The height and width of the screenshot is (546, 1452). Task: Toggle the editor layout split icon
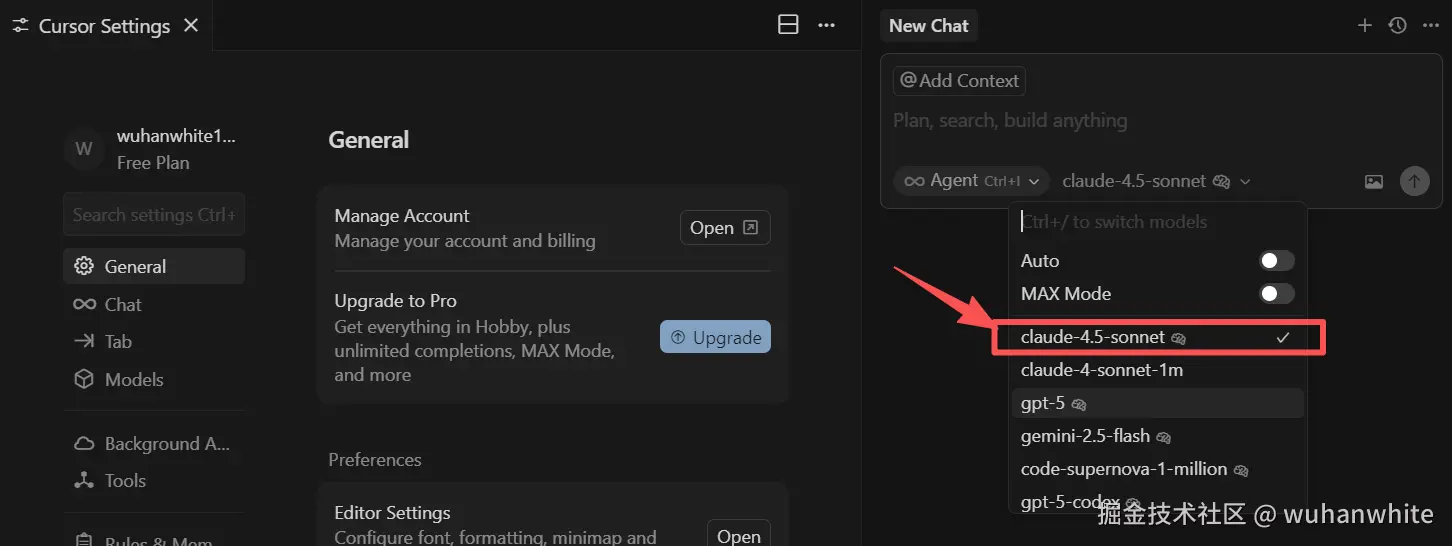click(x=788, y=25)
